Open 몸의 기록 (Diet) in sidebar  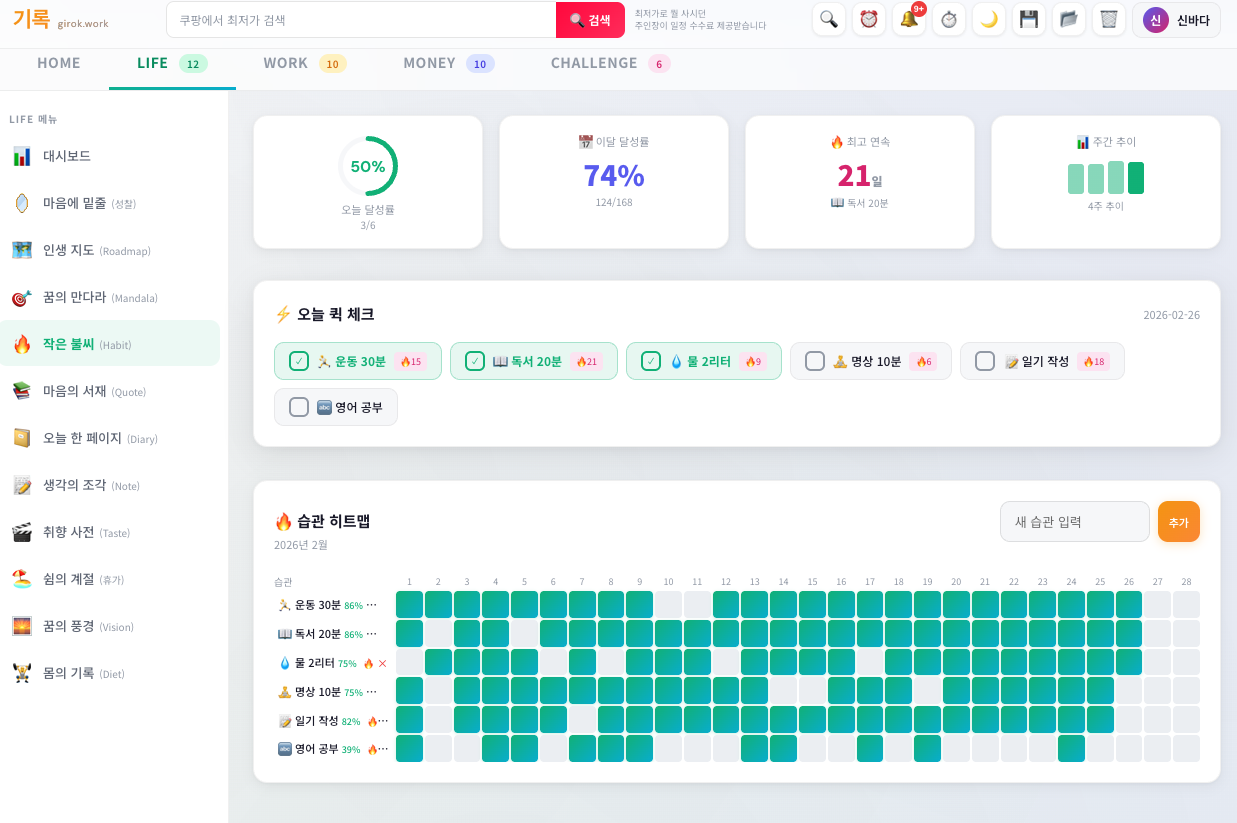pos(110,673)
